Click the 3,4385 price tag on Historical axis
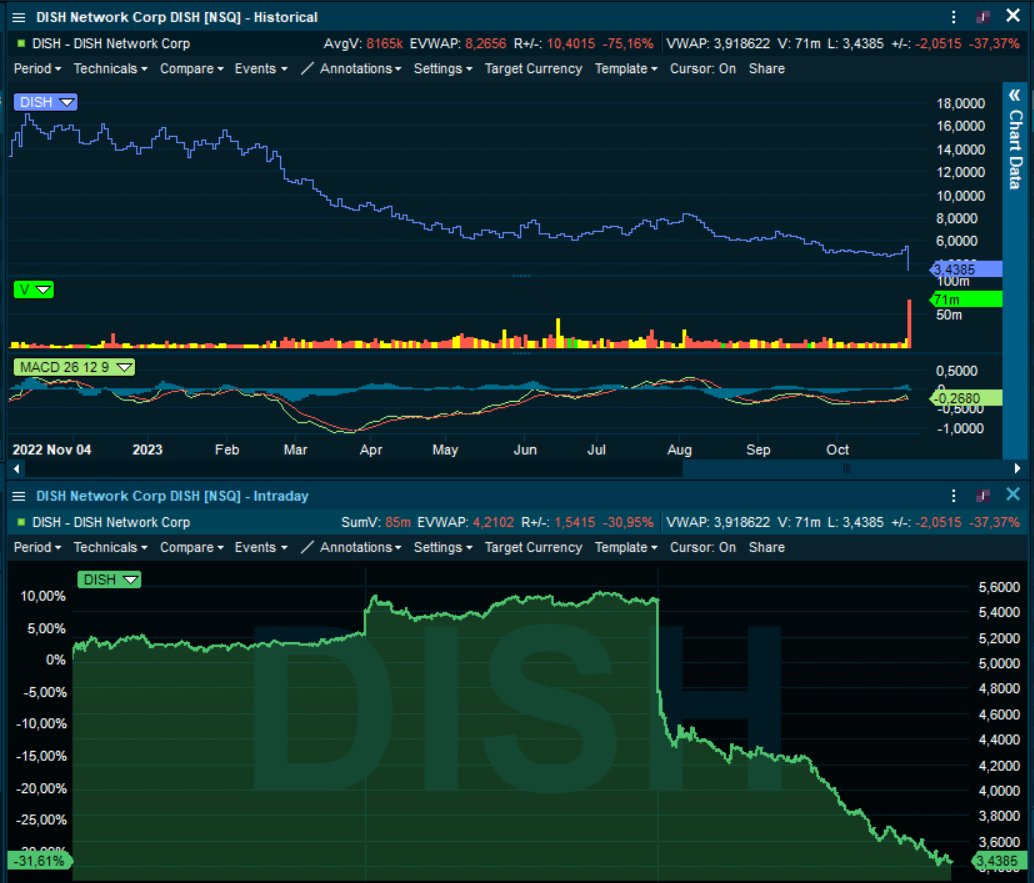1034x883 pixels. pos(966,269)
